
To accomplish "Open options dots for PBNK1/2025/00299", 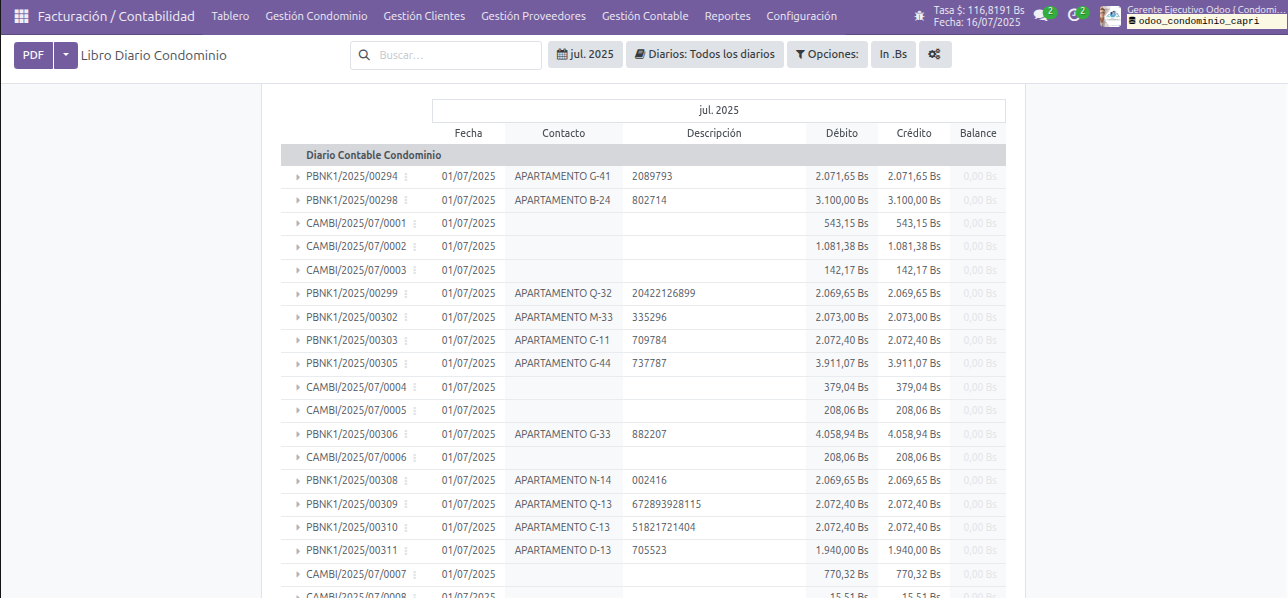I will (406, 293).
